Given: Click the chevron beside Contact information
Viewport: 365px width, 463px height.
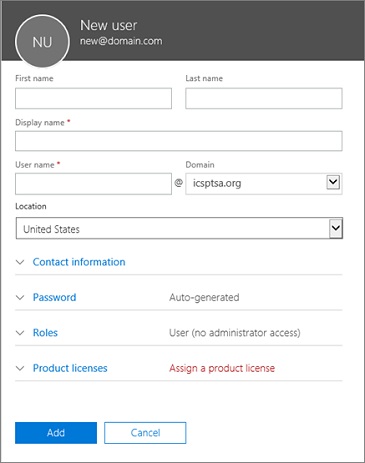Looking at the screenshot, I should click(x=20, y=262).
